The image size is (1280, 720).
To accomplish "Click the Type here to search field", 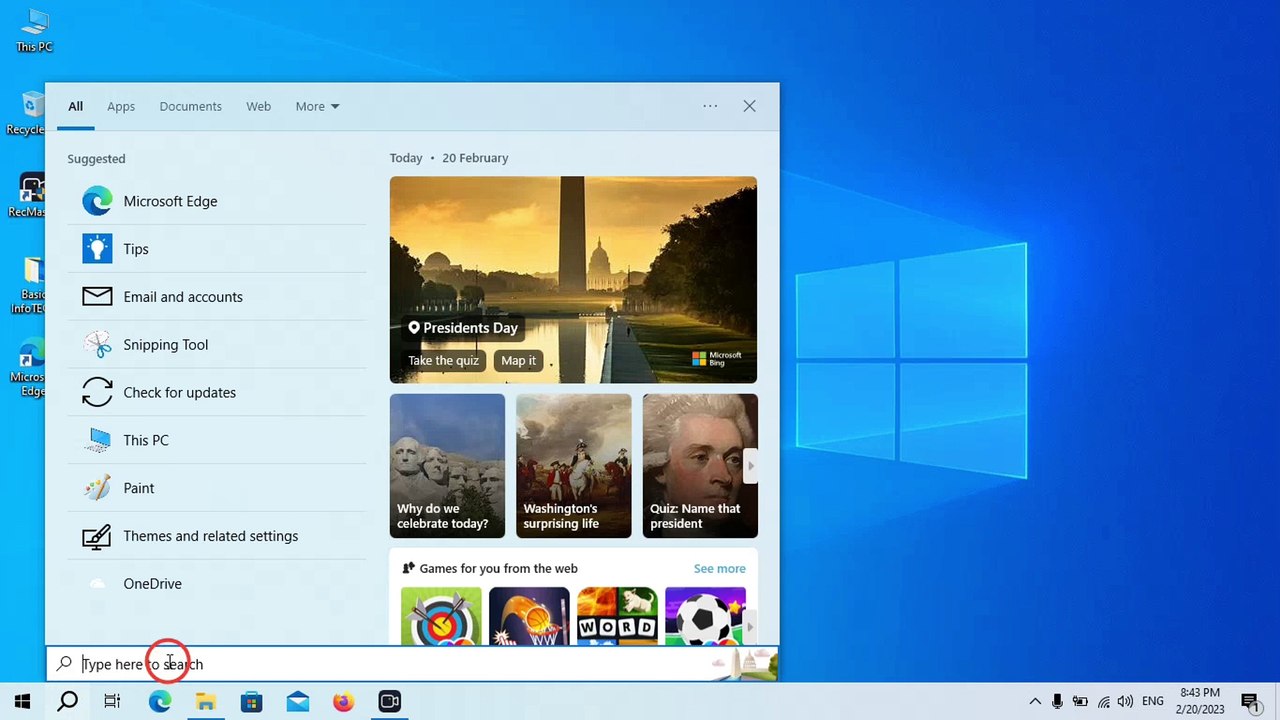I will [400, 664].
